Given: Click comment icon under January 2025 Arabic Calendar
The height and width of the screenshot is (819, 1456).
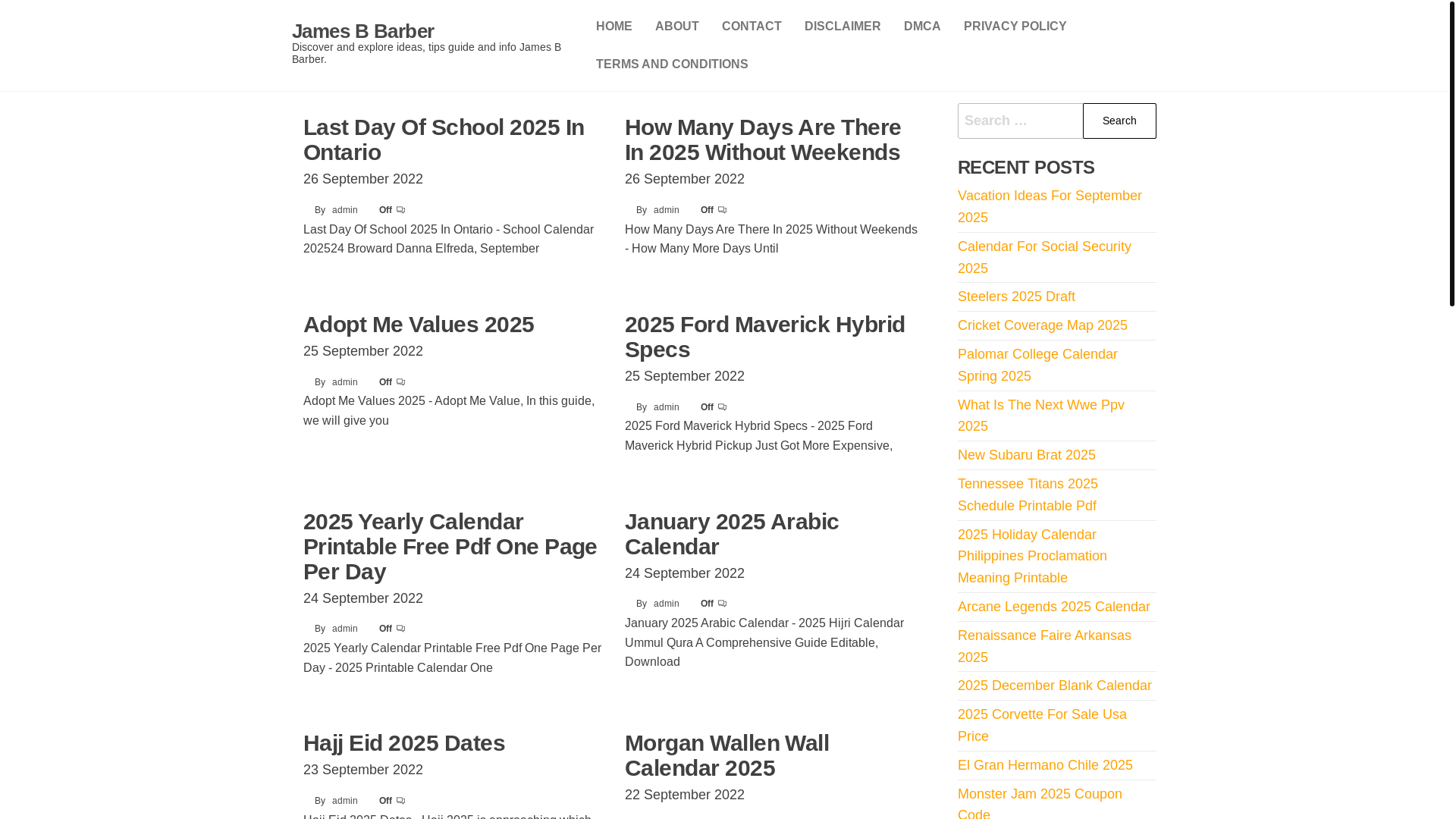Looking at the screenshot, I should [x=722, y=604].
